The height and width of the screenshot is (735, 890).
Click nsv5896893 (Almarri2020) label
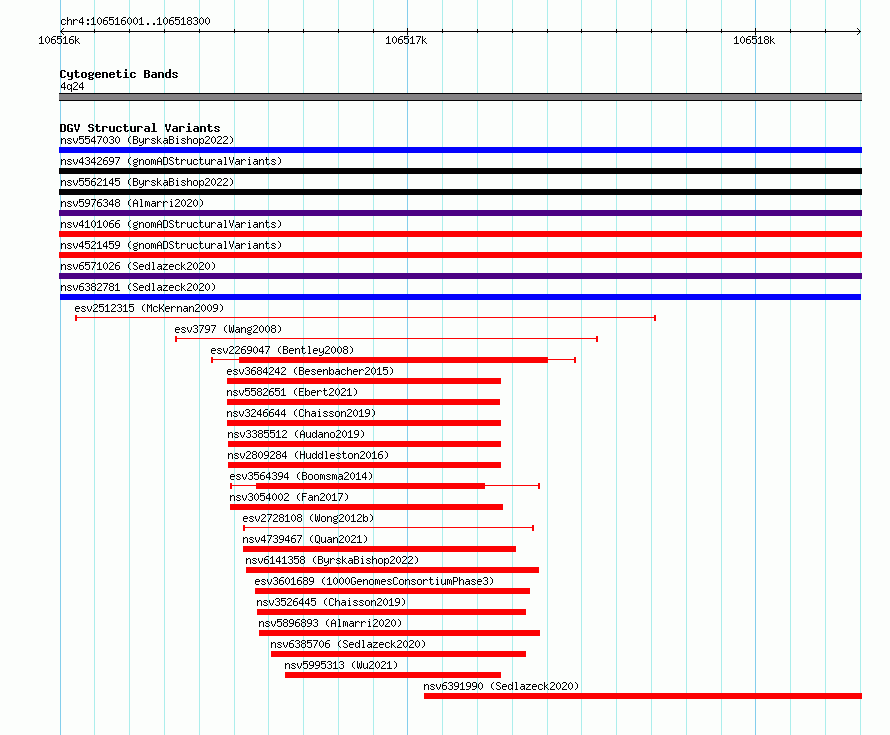[330, 623]
